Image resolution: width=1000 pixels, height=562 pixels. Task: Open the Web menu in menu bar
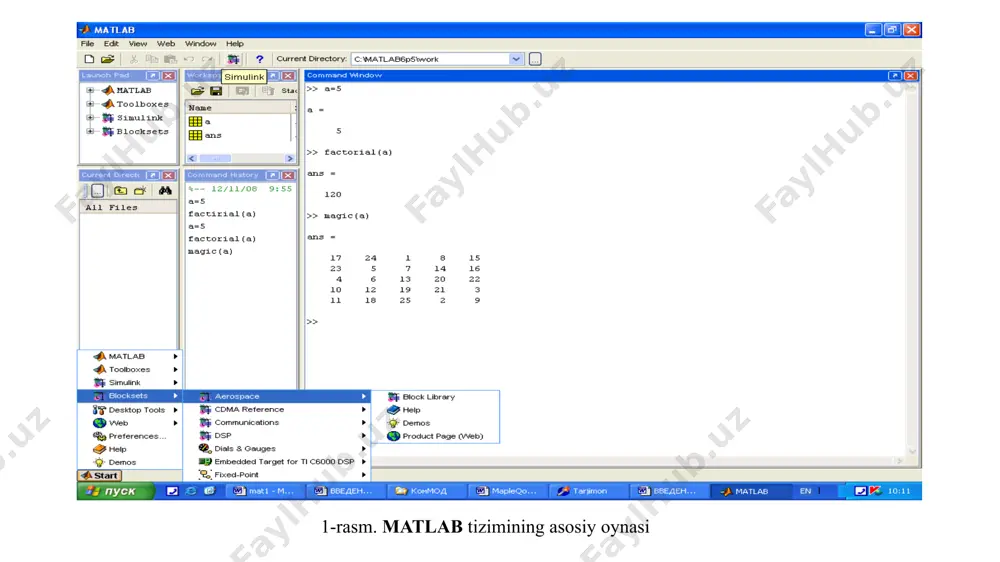pos(166,44)
